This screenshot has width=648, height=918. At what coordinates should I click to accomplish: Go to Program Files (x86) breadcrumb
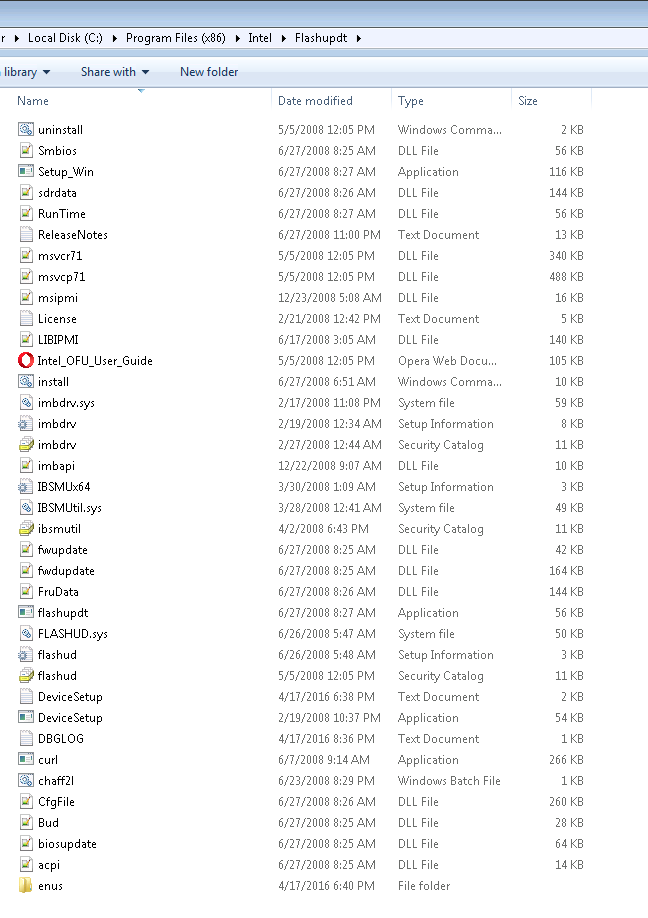coord(176,38)
